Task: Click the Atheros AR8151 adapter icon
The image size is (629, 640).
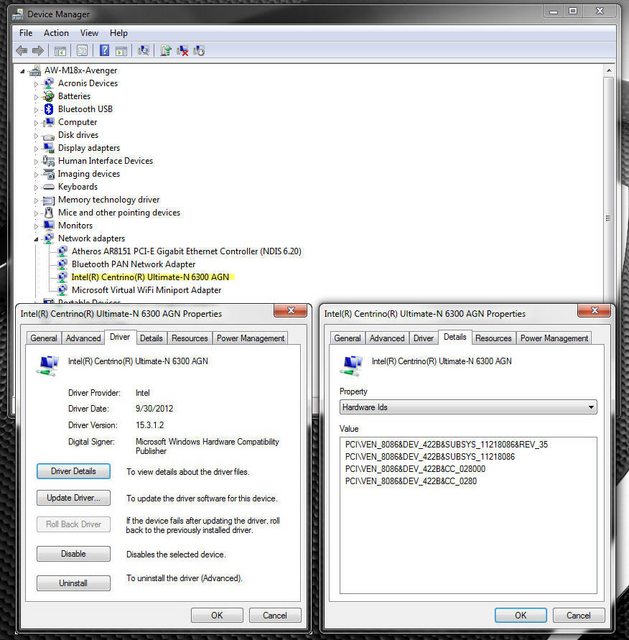Action: [x=62, y=251]
